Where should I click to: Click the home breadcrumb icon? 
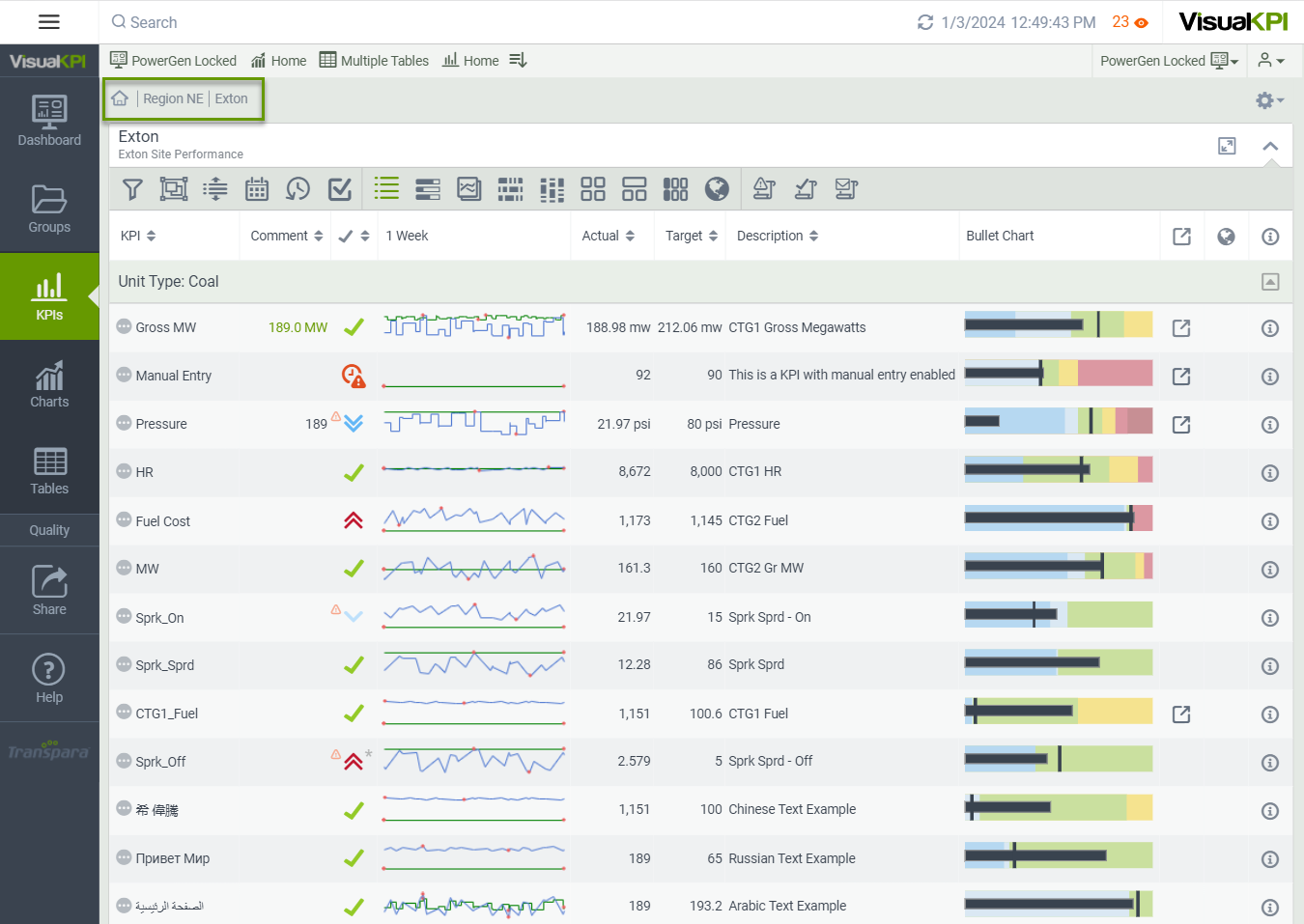tap(120, 98)
